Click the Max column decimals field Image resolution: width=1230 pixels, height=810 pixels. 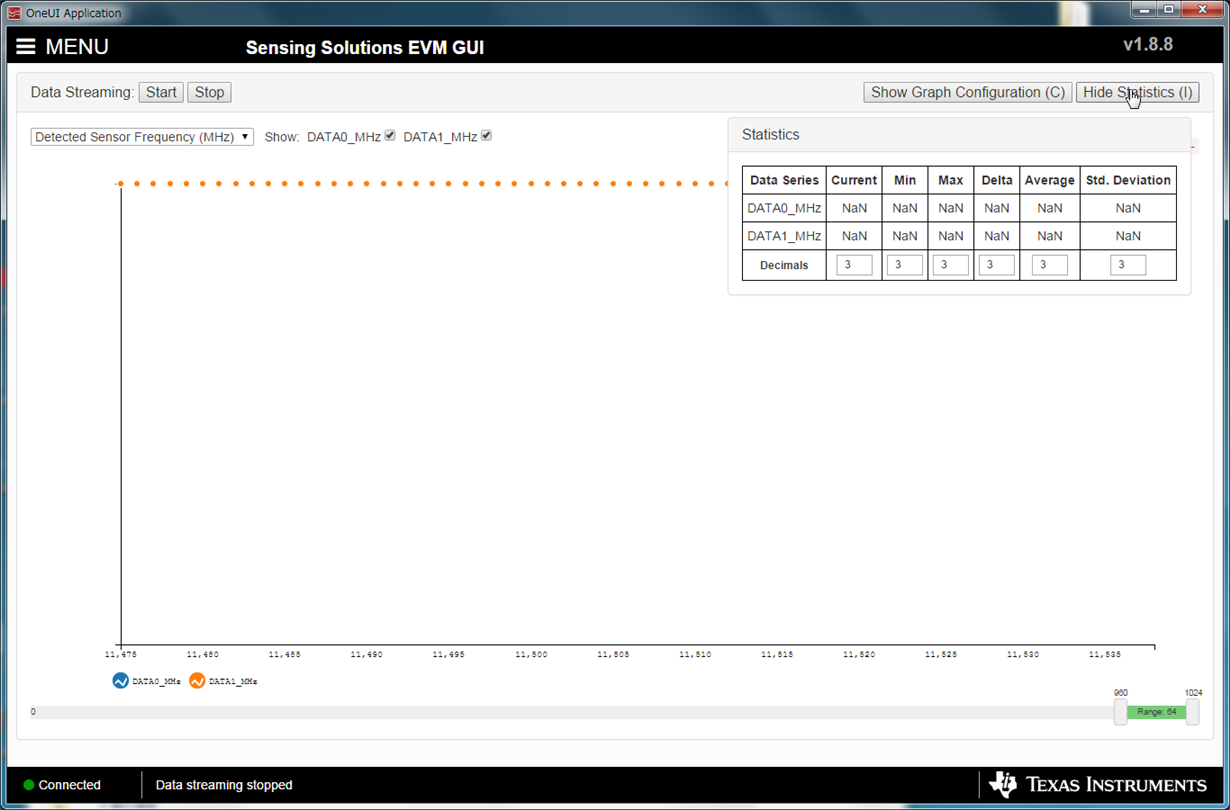coord(950,265)
